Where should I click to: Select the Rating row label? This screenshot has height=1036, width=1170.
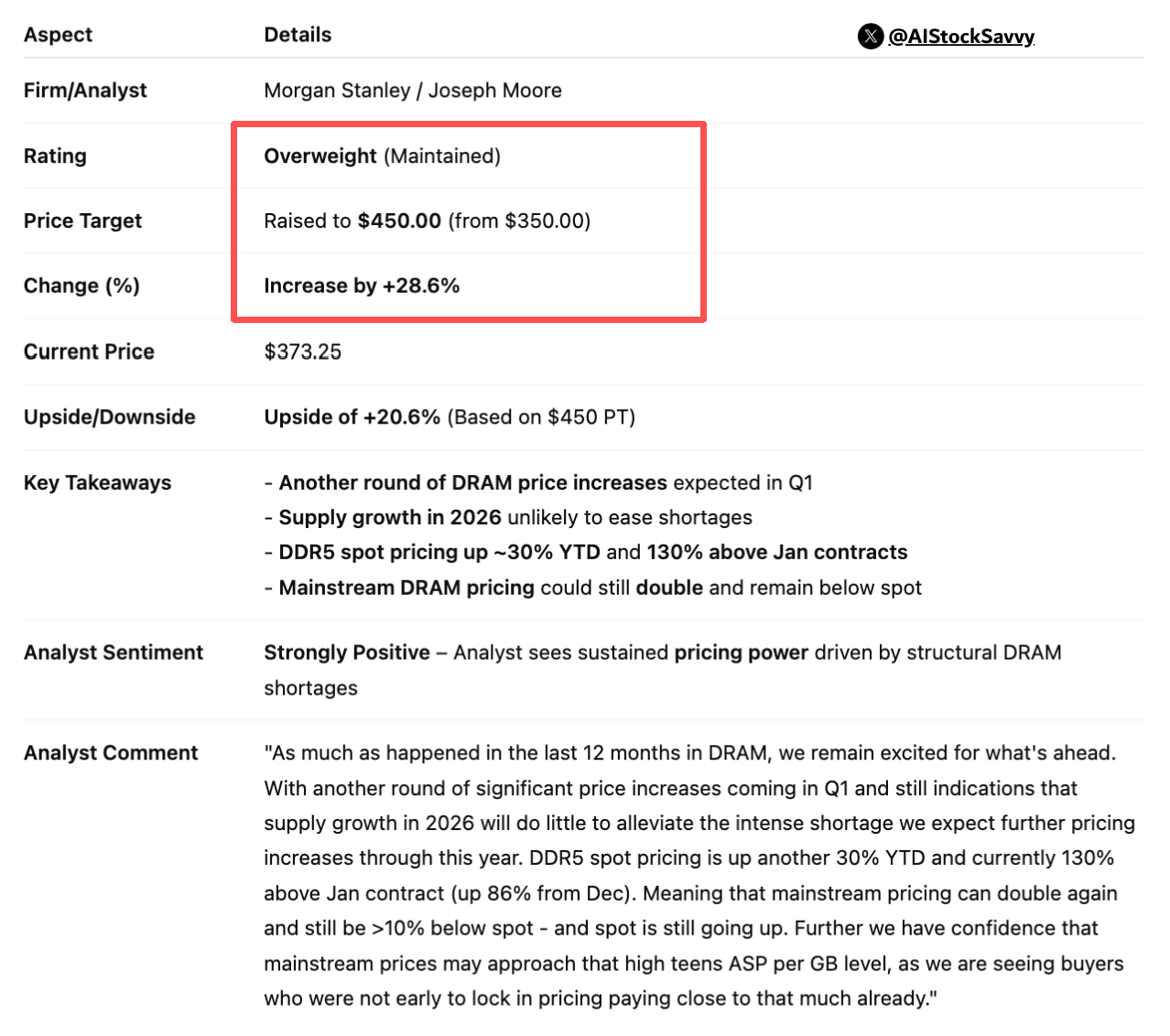point(55,156)
